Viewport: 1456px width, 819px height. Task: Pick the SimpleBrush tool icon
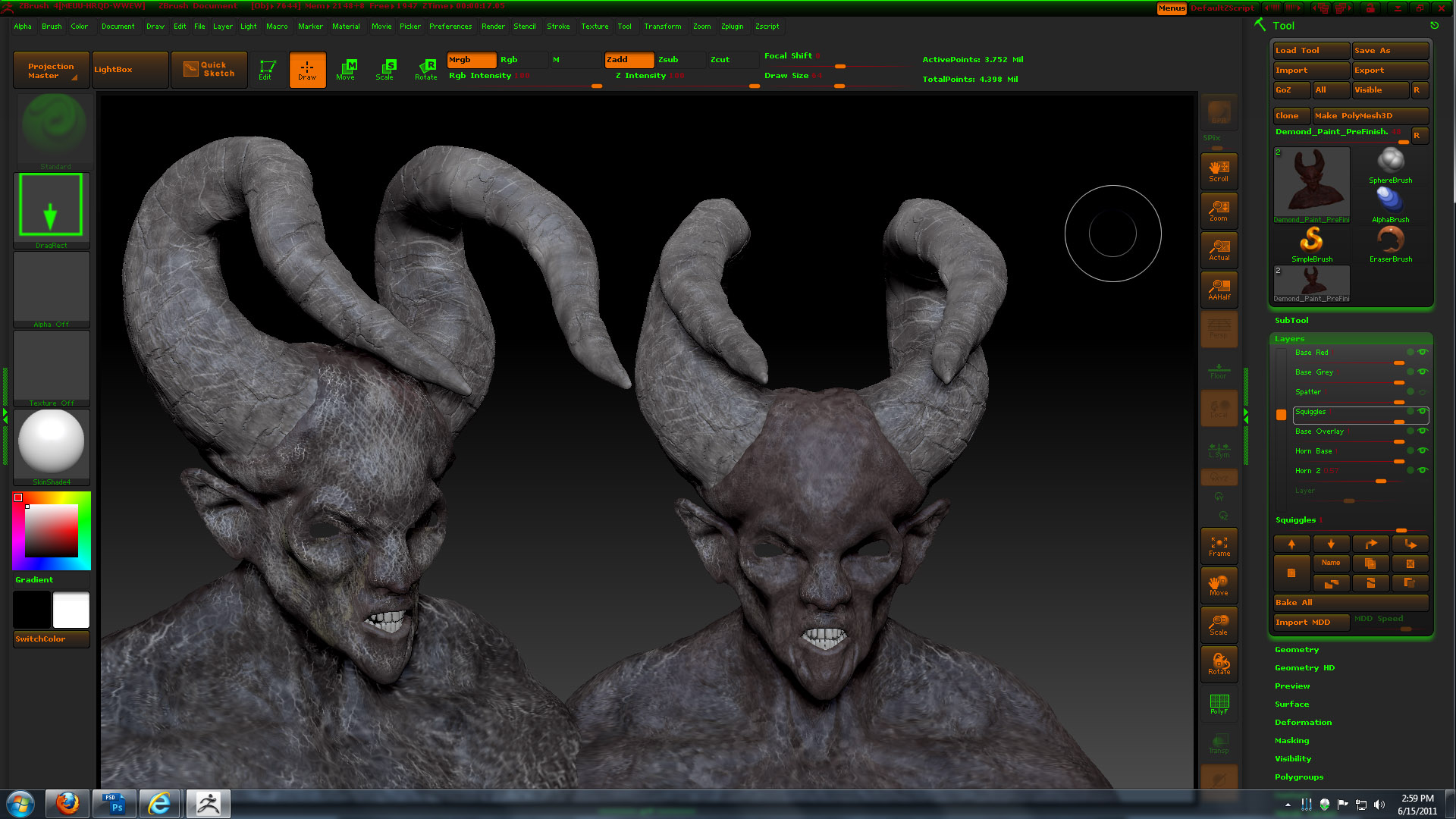[x=1311, y=243]
